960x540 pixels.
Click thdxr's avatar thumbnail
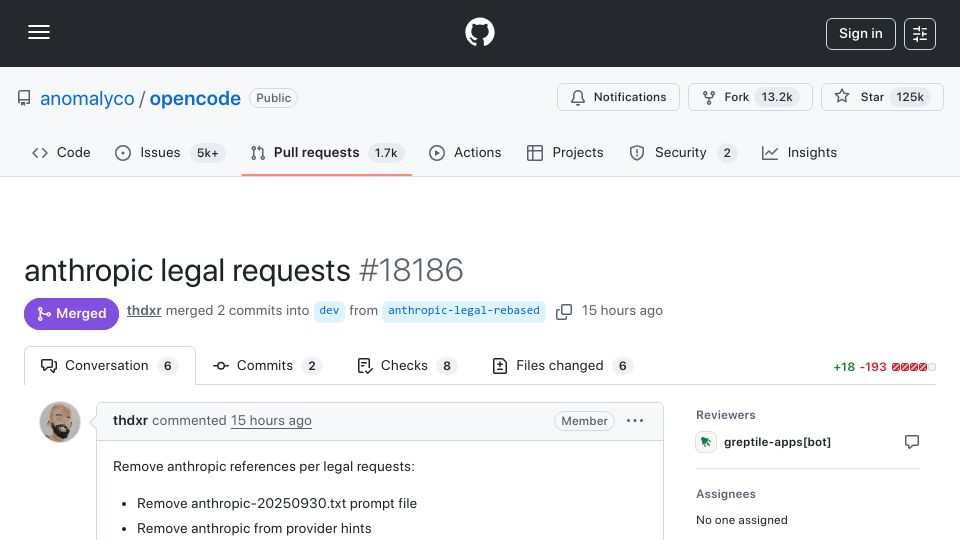(60, 422)
